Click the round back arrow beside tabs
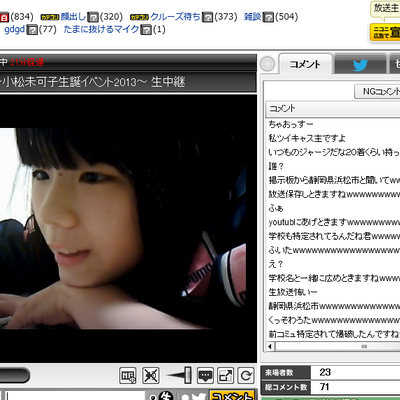Screen dimensions: 400x400 [267, 64]
